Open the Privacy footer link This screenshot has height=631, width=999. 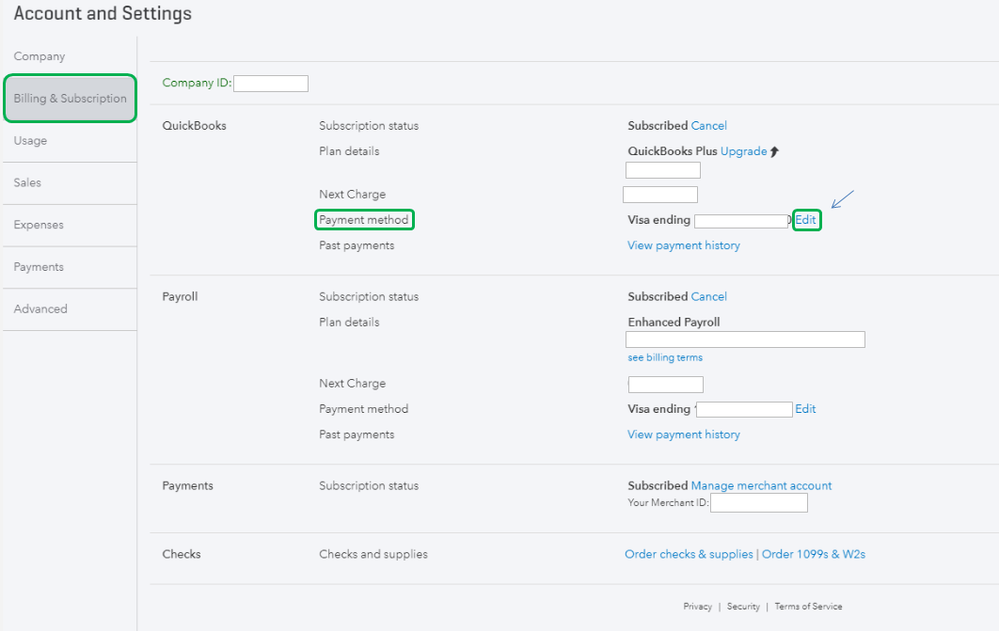click(698, 606)
